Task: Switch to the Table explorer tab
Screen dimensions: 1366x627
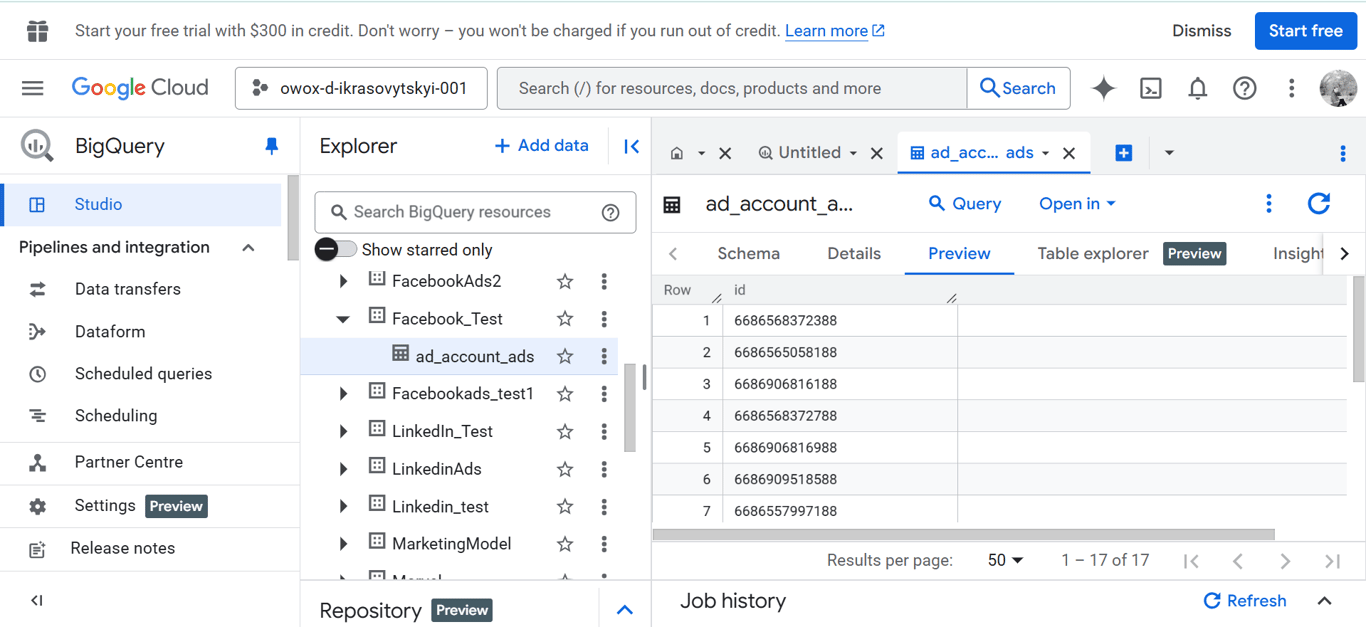Action: (1093, 254)
